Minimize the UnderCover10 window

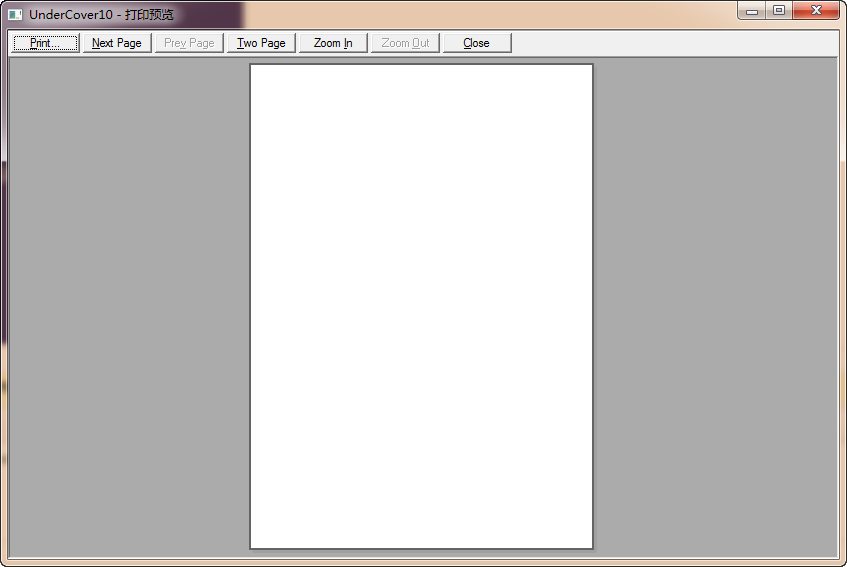tap(752, 11)
